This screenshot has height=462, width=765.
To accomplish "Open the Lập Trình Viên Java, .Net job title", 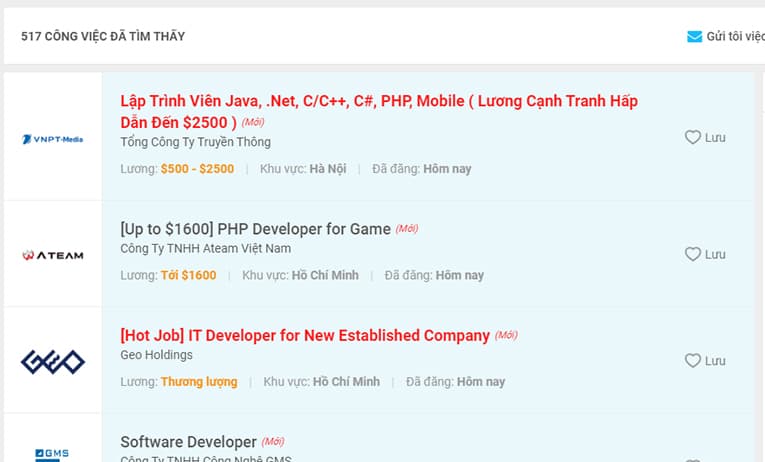I will tap(379, 111).
